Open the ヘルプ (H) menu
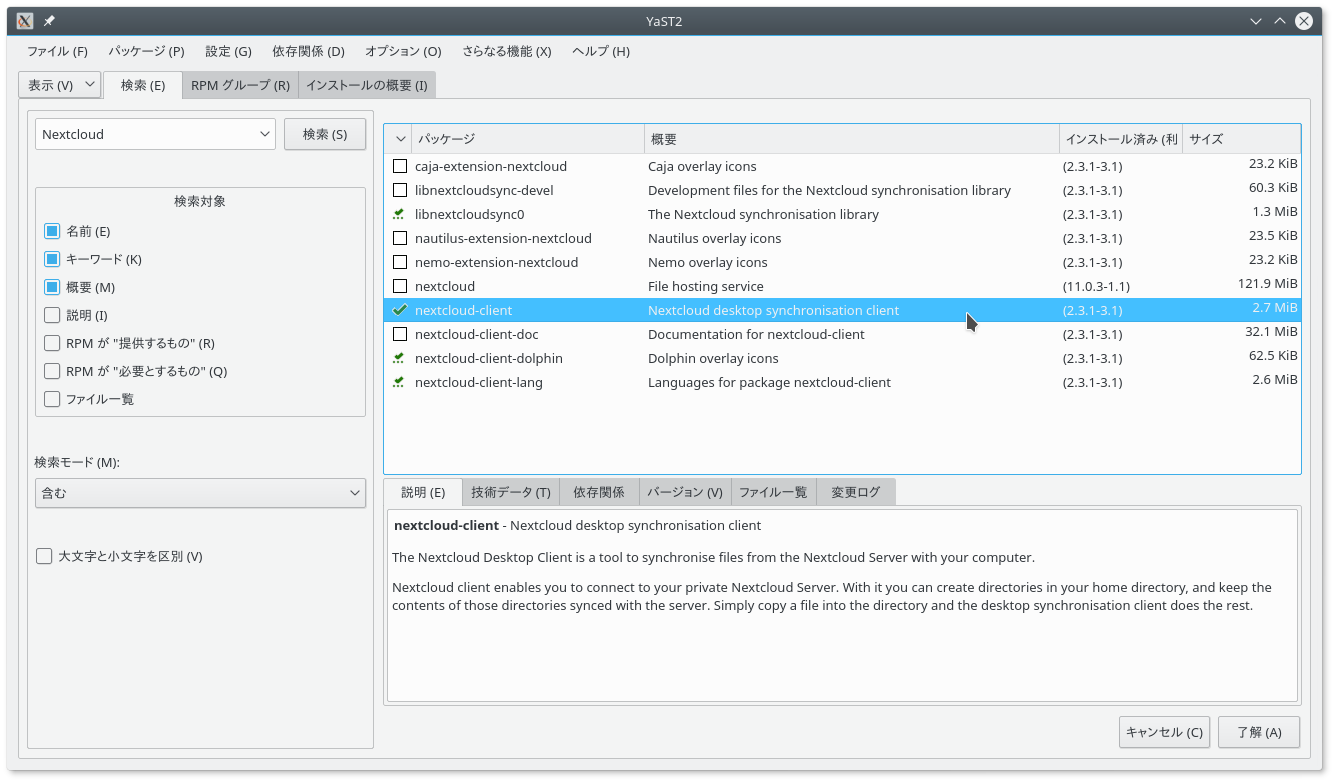This screenshot has height=783, width=1335. point(601,51)
